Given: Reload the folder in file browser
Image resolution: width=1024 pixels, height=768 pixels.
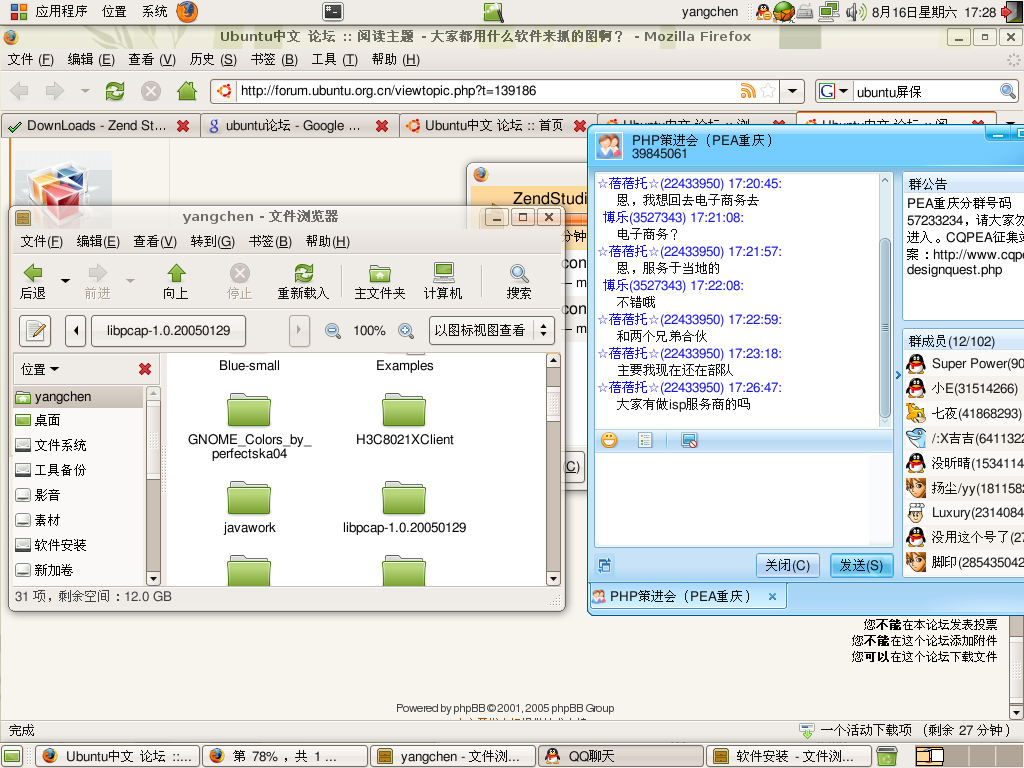Looking at the screenshot, I should click(303, 281).
